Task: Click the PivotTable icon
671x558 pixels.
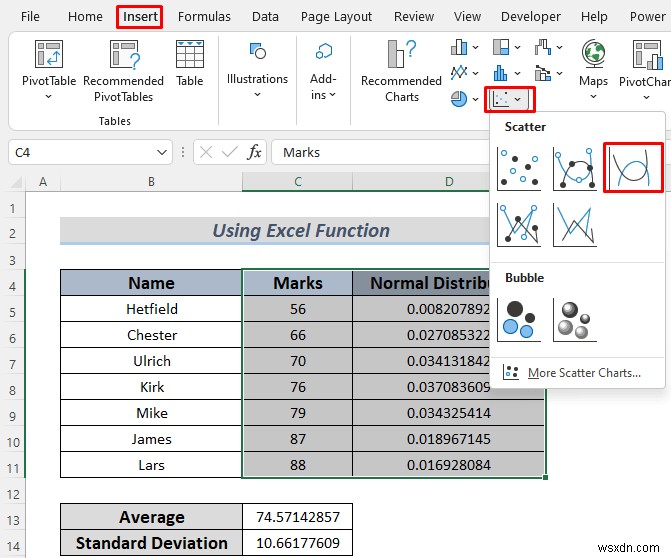Action: 49,54
